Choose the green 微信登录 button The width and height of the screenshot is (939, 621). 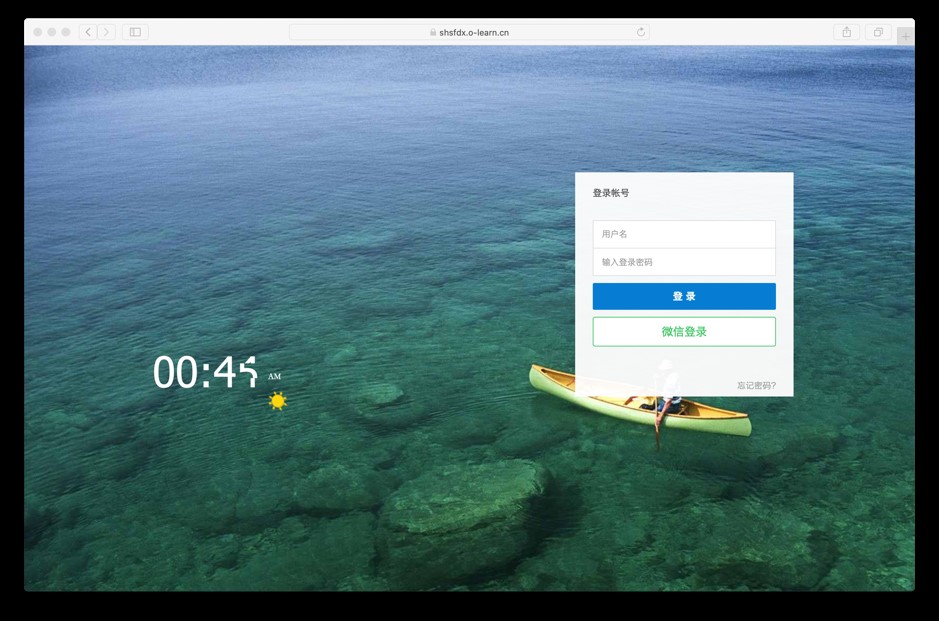click(684, 331)
